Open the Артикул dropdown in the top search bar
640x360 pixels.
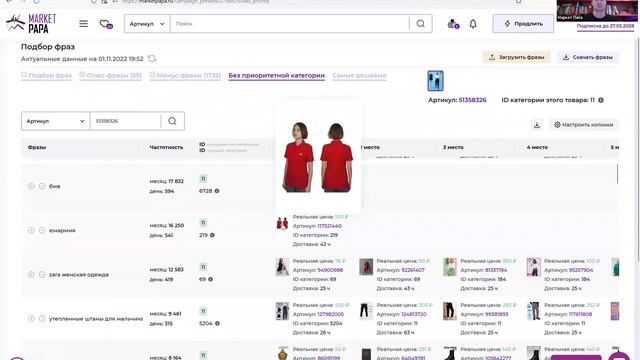coord(147,24)
